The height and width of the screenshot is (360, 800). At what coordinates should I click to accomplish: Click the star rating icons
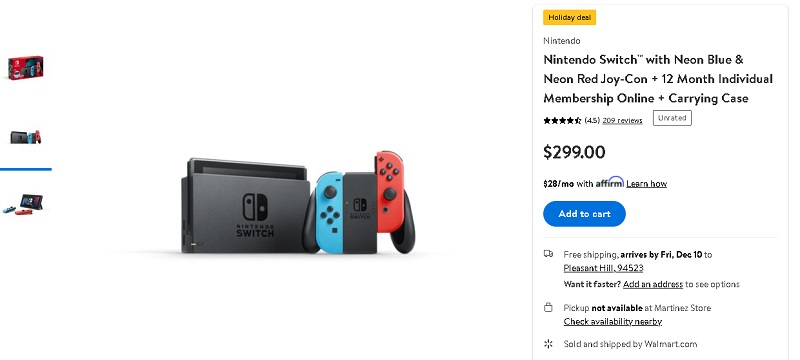tap(562, 121)
